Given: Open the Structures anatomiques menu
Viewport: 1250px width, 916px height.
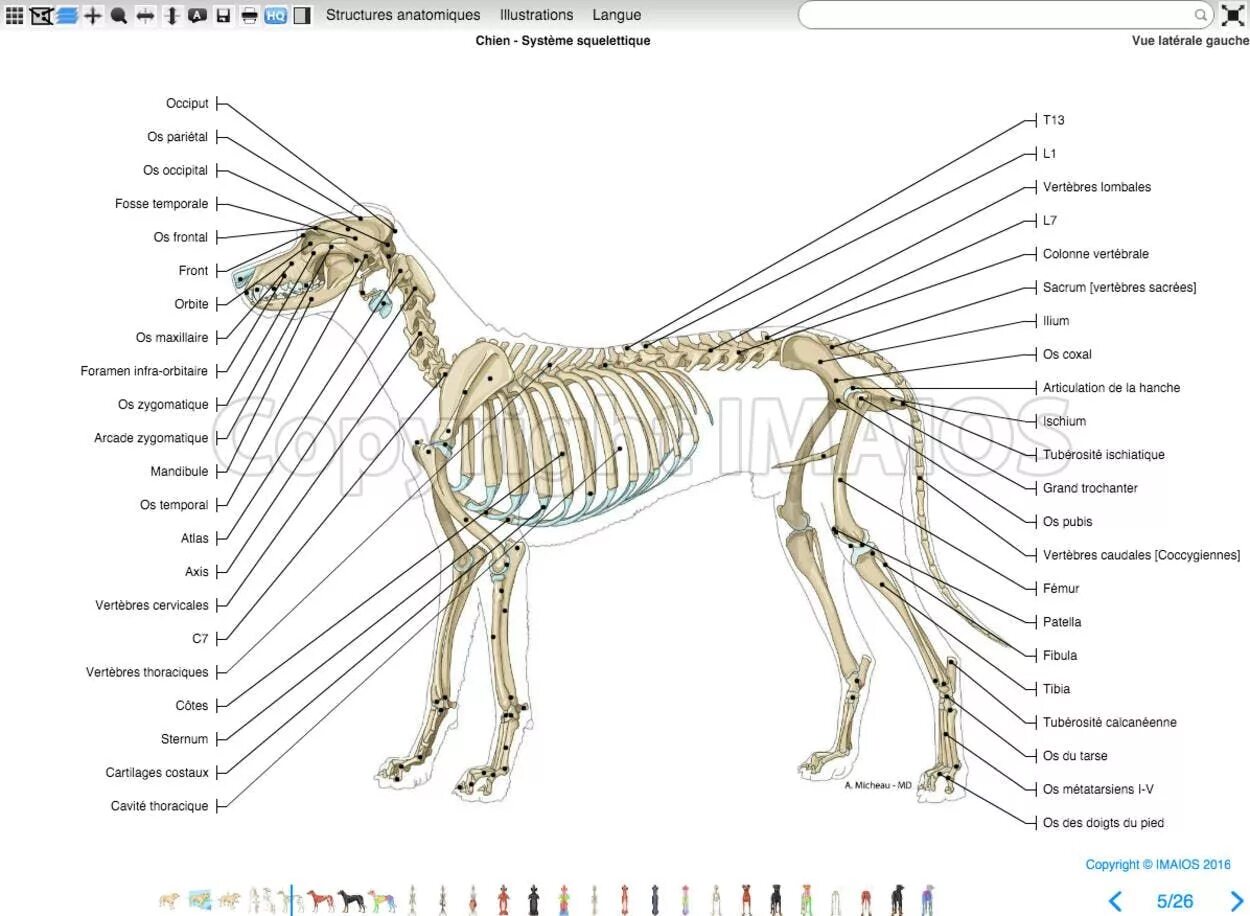Looking at the screenshot, I should (403, 15).
